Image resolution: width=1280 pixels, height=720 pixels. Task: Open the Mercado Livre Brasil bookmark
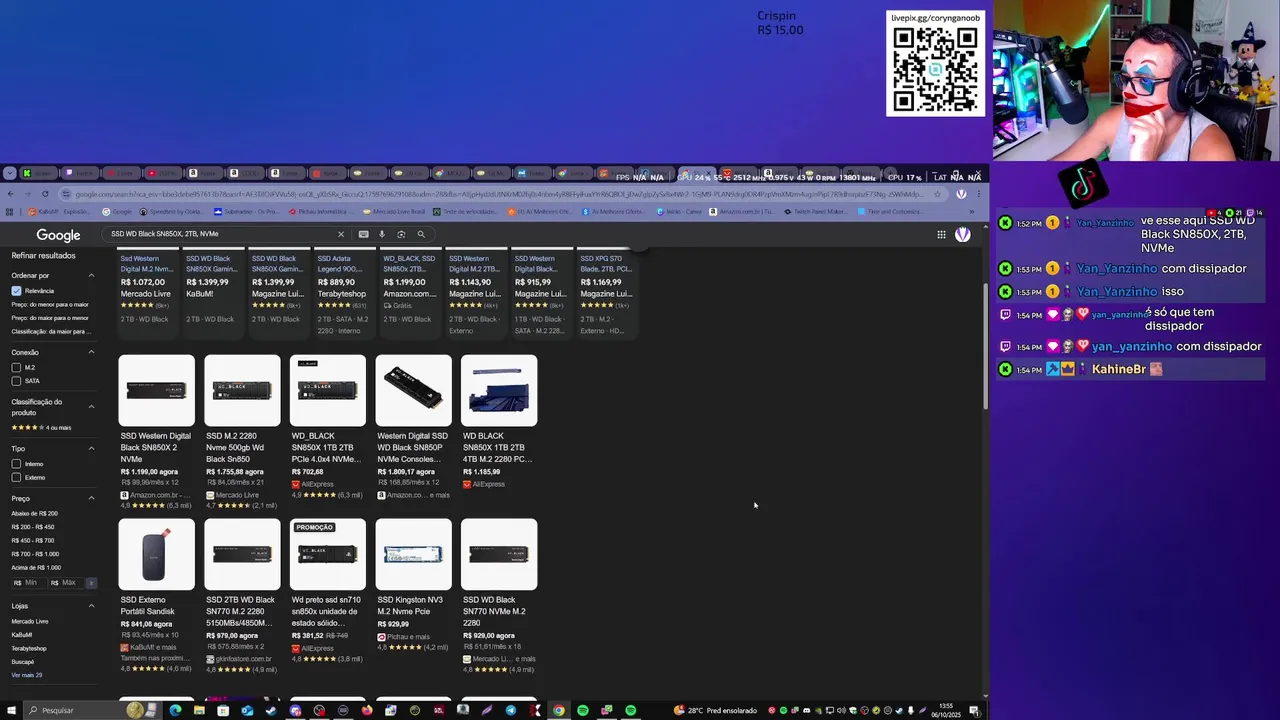[x=393, y=212]
